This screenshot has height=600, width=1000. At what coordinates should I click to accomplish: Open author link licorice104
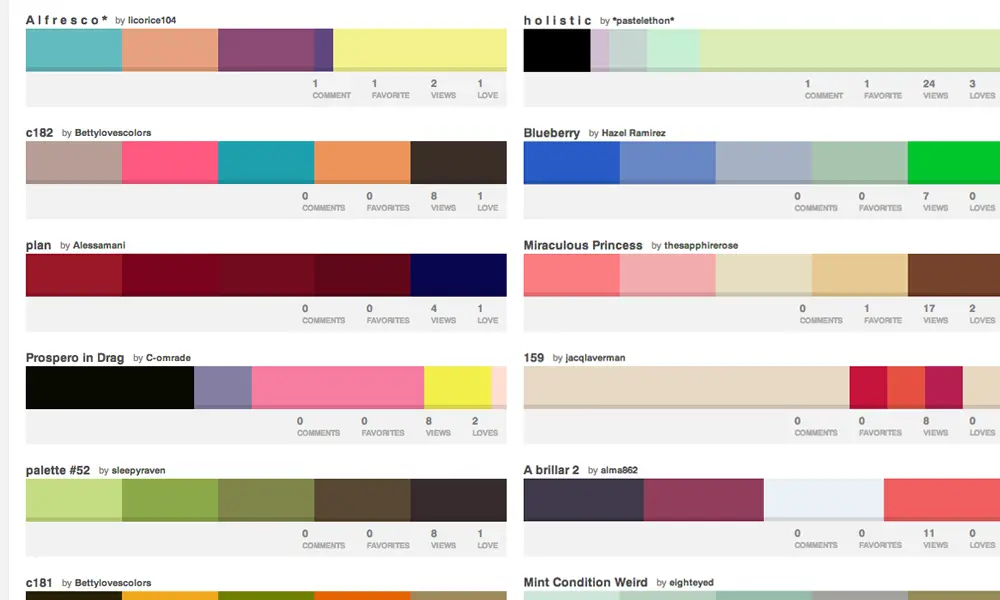pyautogui.click(x=152, y=20)
